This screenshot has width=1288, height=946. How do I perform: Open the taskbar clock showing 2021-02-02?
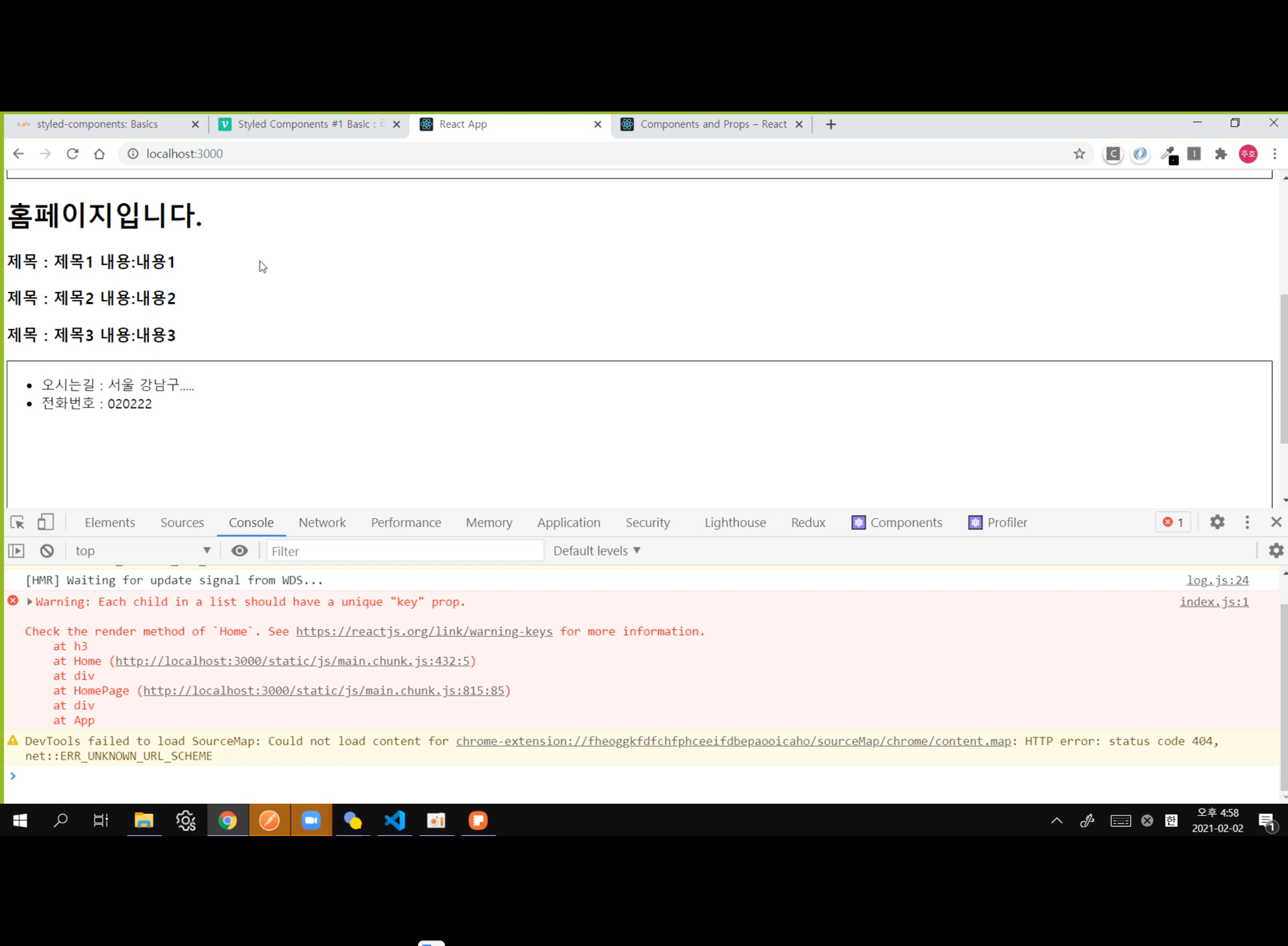pyautogui.click(x=1217, y=820)
